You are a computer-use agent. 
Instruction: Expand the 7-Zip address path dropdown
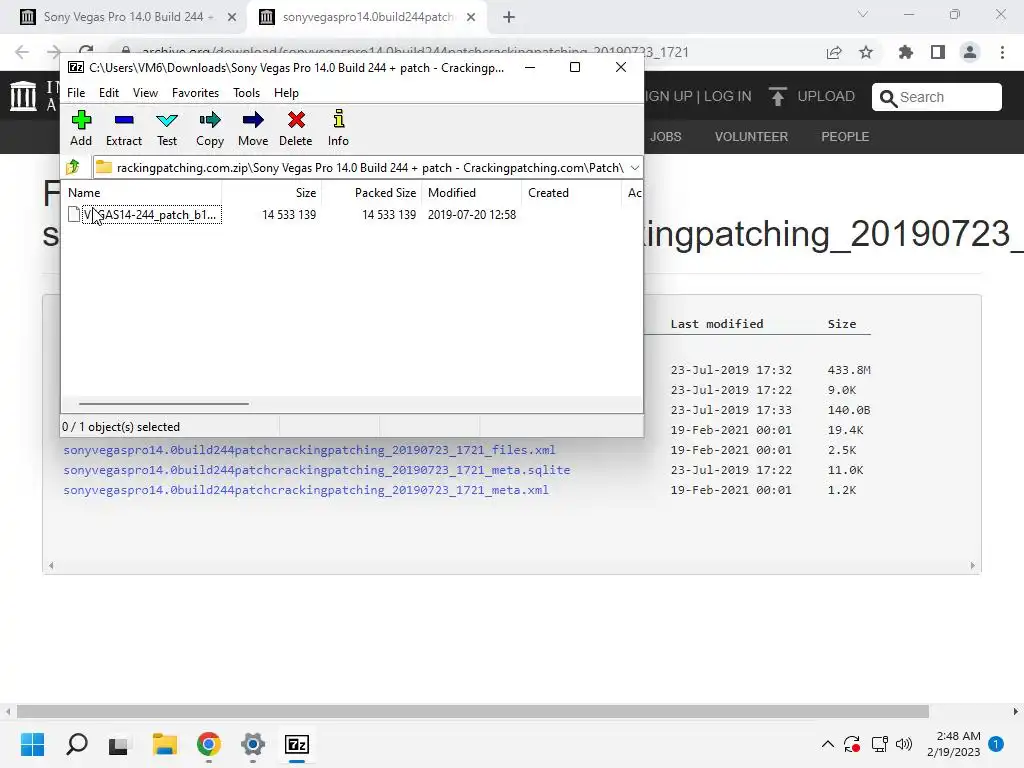634,168
